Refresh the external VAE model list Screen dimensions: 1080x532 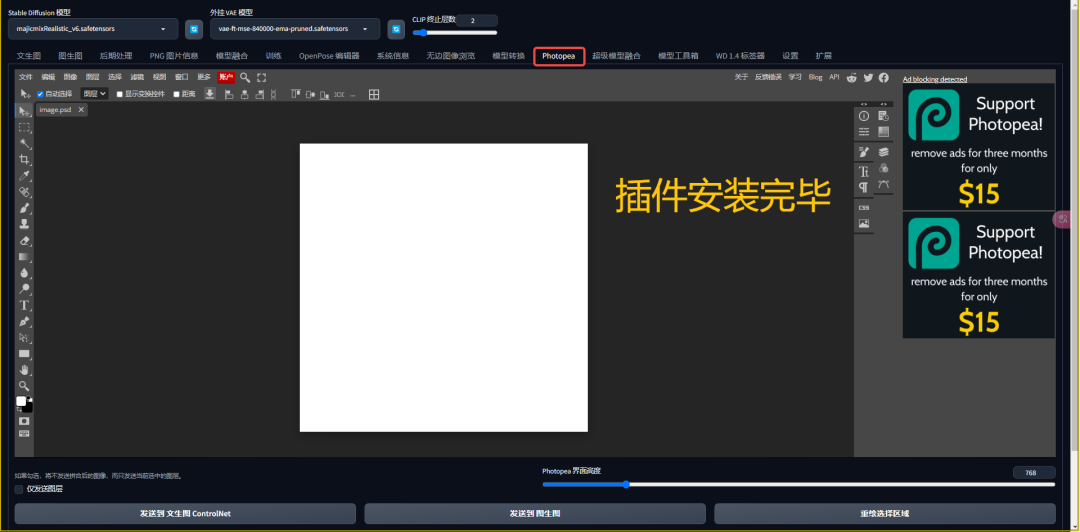click(x=396, y=29)
